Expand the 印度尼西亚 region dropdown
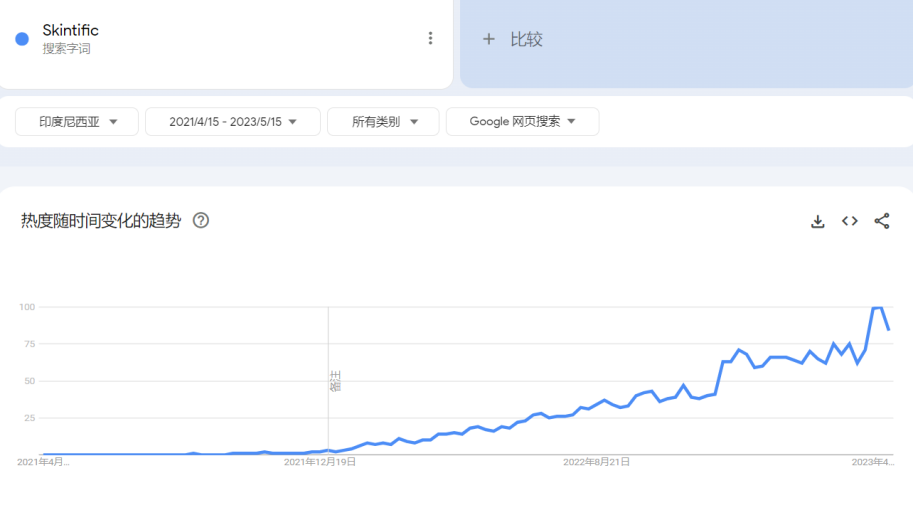 coord(78,122)
